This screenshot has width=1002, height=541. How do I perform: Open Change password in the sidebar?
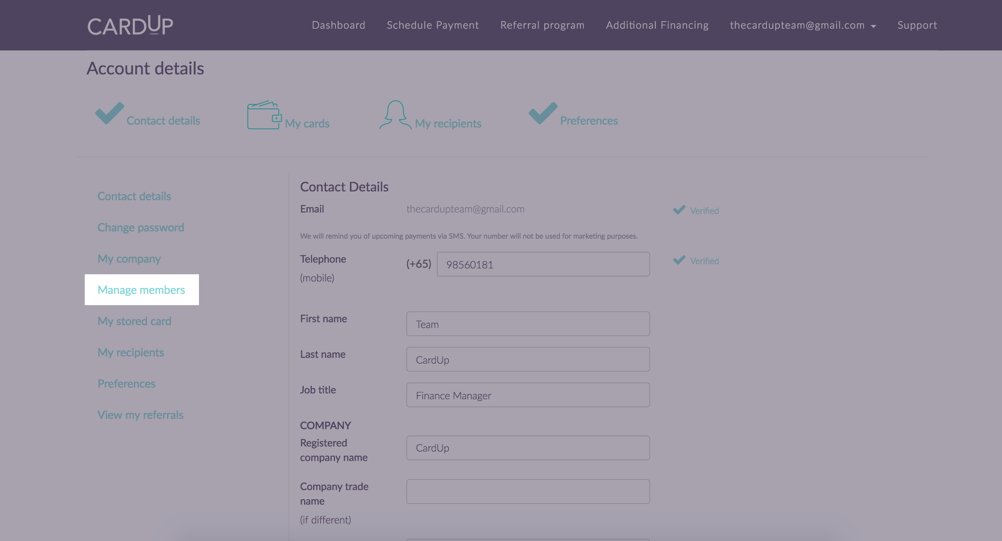[140, 227]
